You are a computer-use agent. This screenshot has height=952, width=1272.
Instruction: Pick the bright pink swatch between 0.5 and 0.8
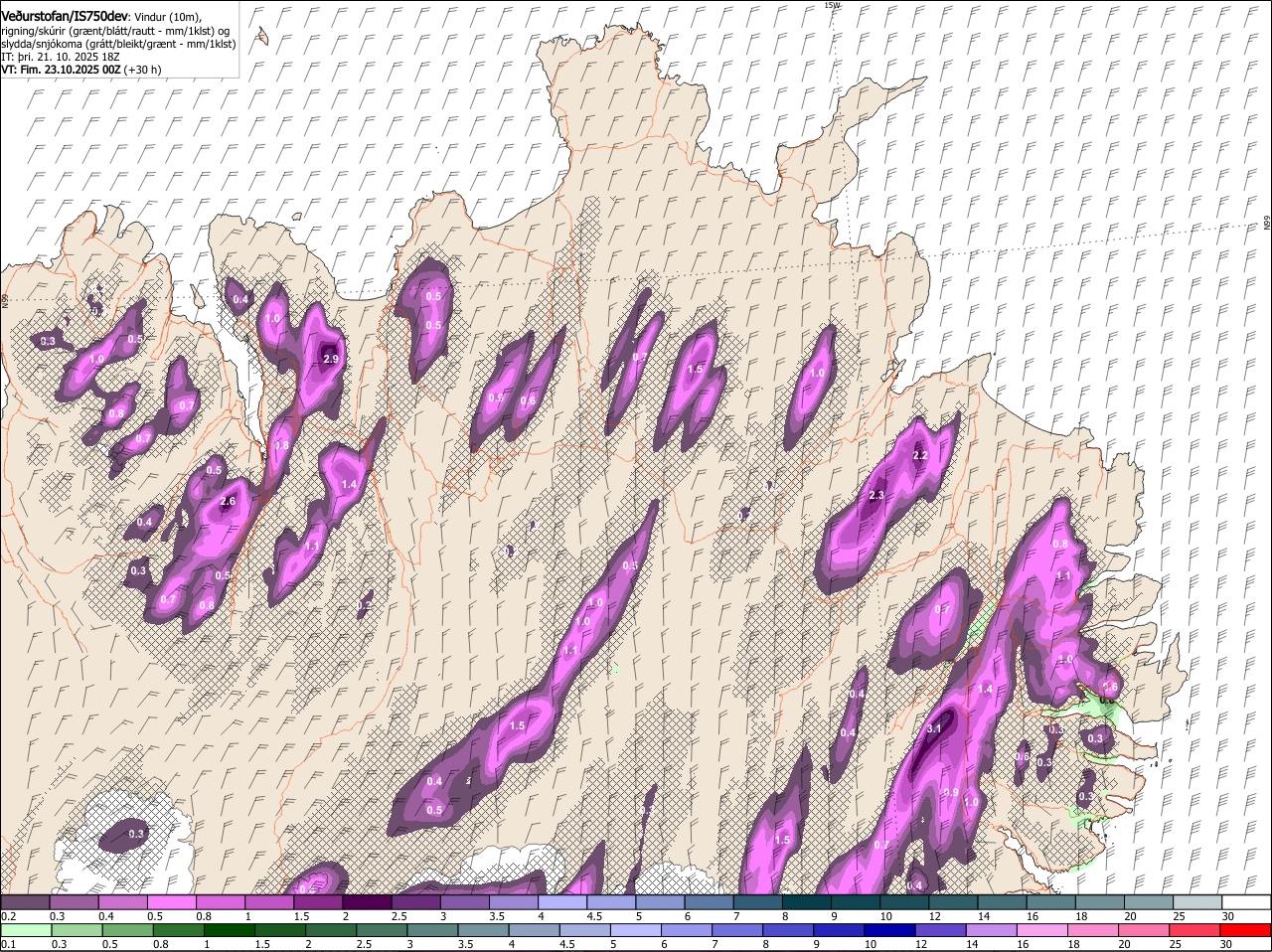tap(171, 901)
